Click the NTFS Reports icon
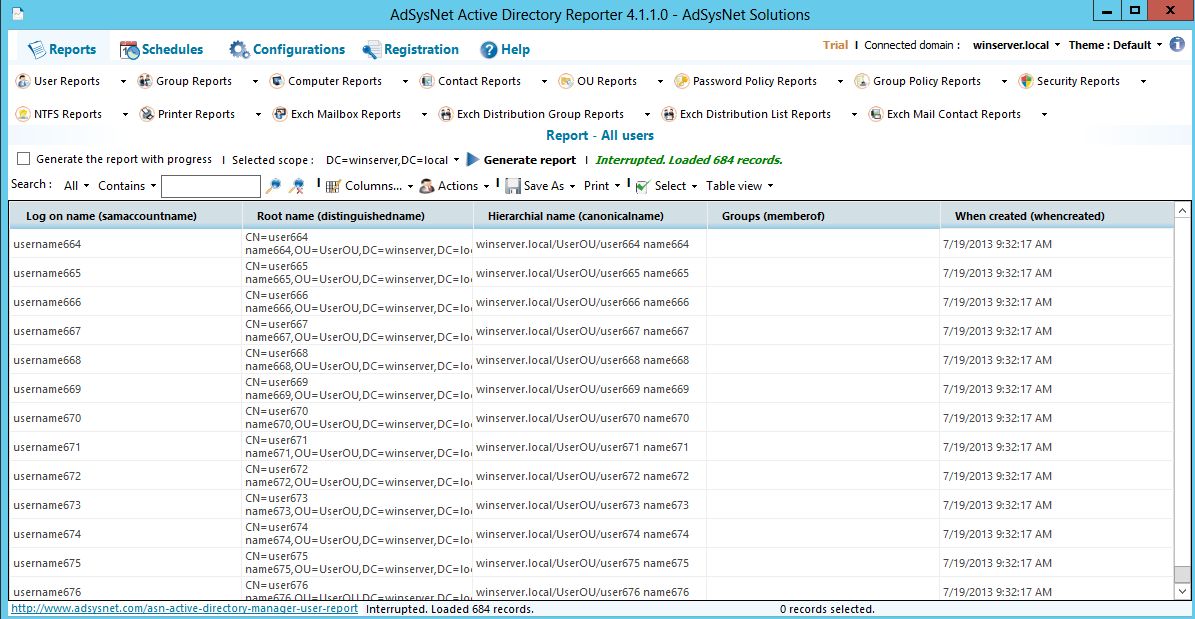 23,114
